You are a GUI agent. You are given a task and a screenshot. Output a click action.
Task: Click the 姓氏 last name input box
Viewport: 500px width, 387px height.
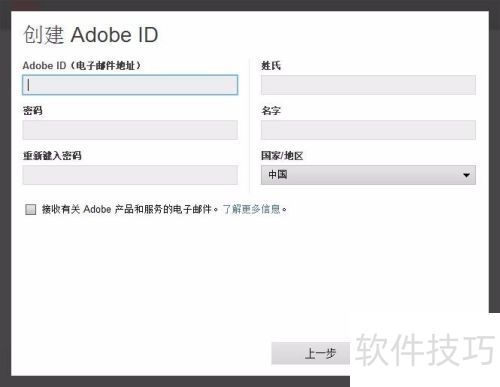pyautogui.click(x=368, y=85)
